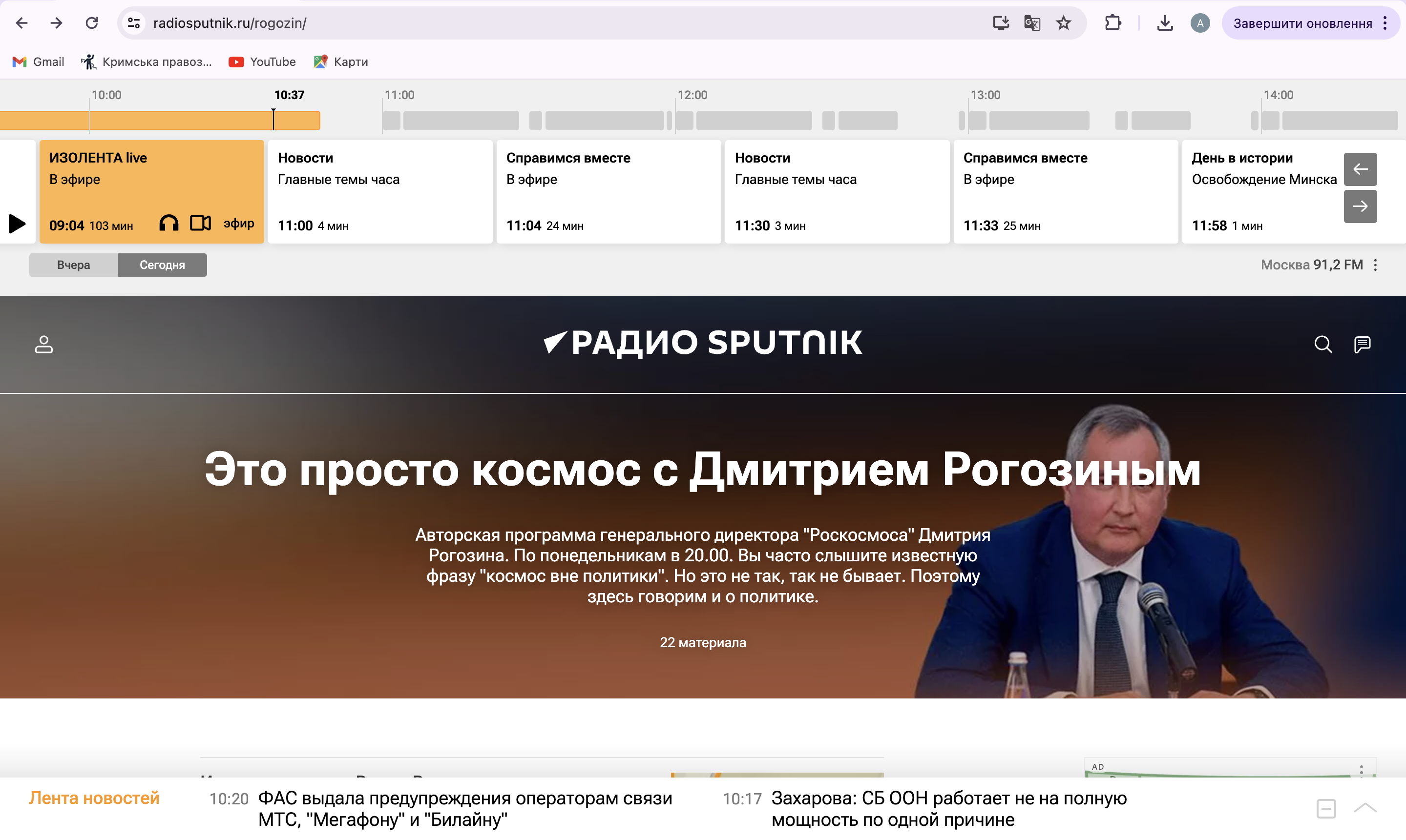Click headline Это просто космос с Дмитрием Рогозиным
This screenshot has width=1406, height=840.
703,470
